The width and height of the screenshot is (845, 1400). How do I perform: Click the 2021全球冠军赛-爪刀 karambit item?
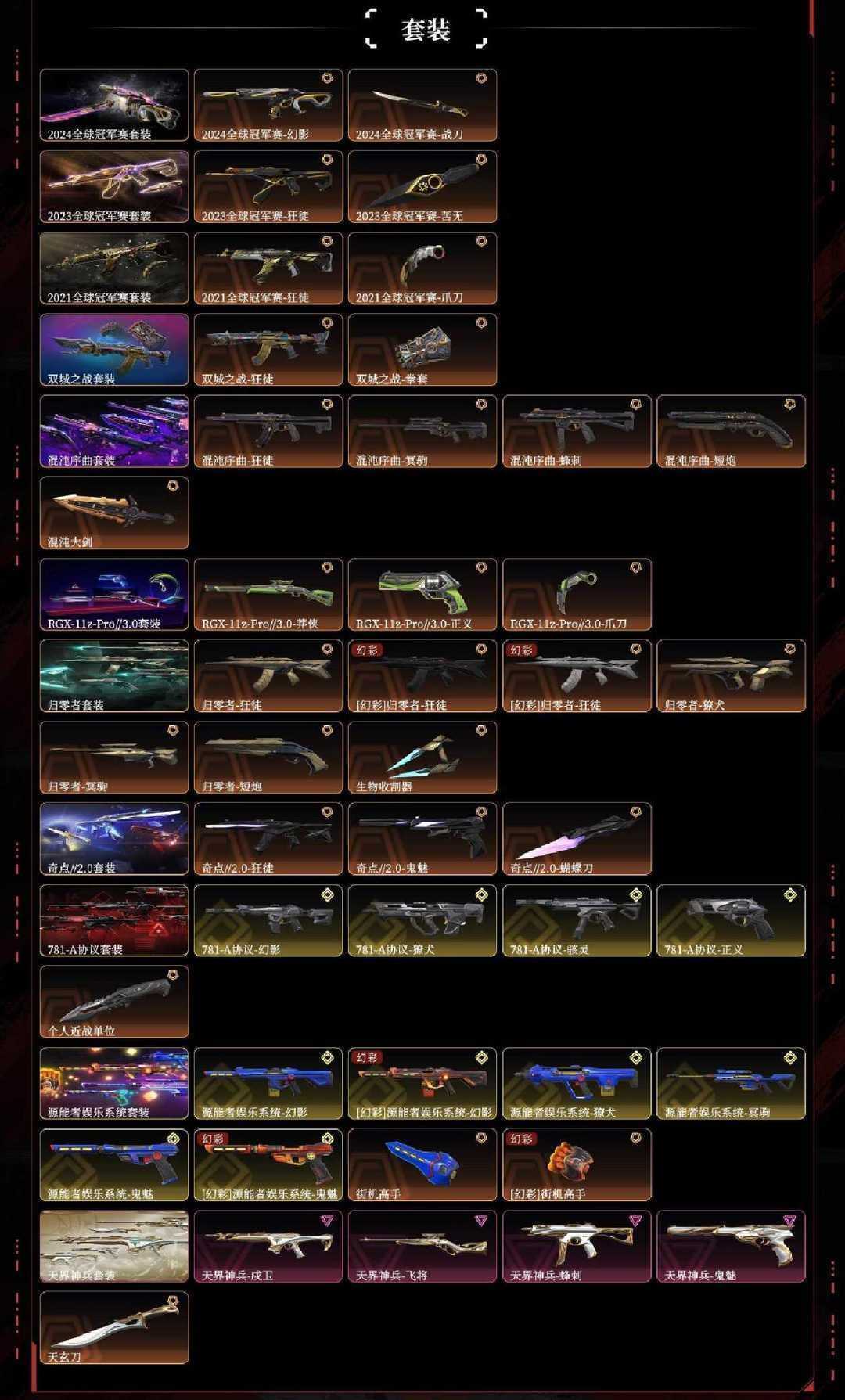click(422, 268)
